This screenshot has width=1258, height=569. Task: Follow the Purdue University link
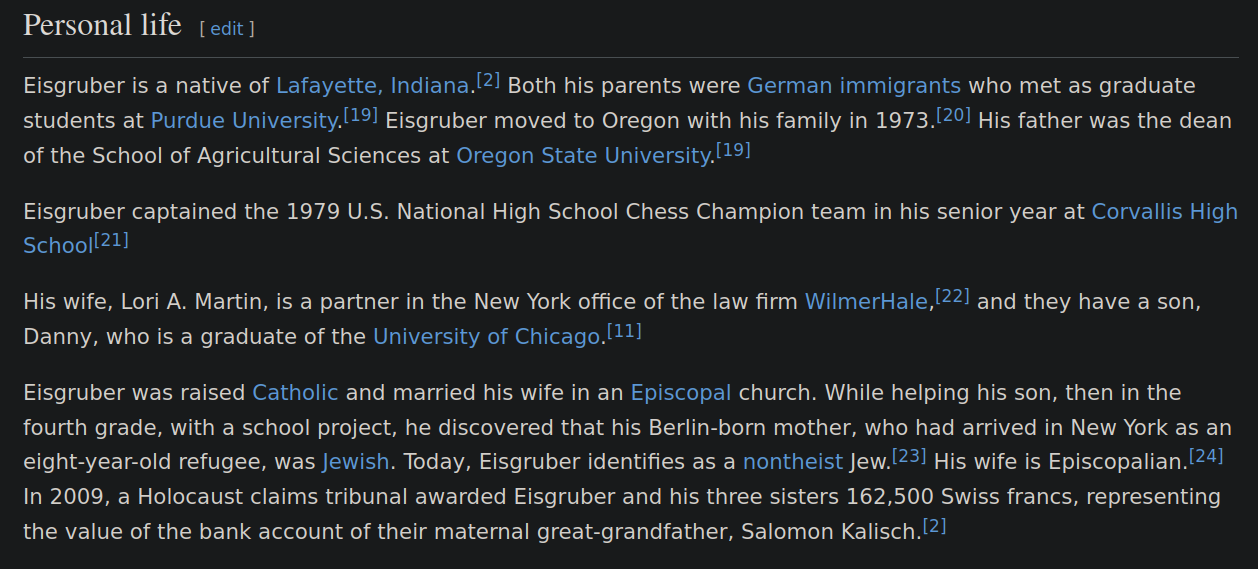(244, 121)
